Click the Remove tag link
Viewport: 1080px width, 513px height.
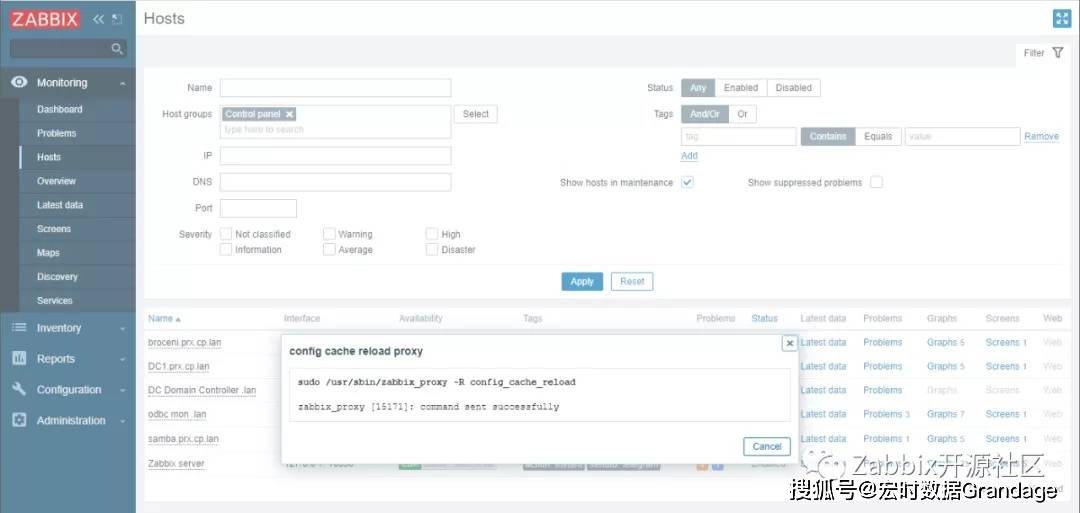point(1041,136)
